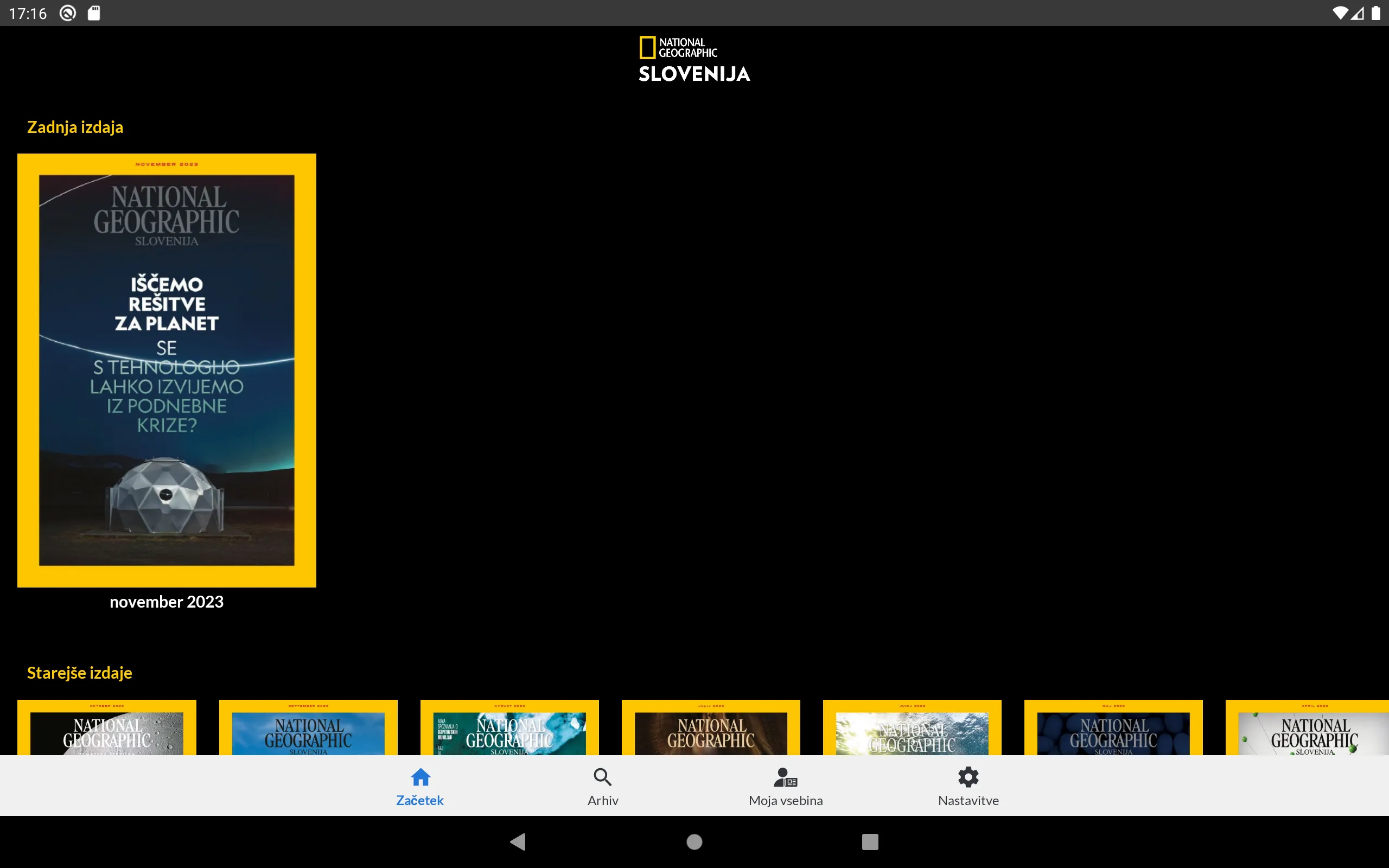The image size is (1389, 868).
Task: Tap the Android back button
Action: [x=518, y=841]
